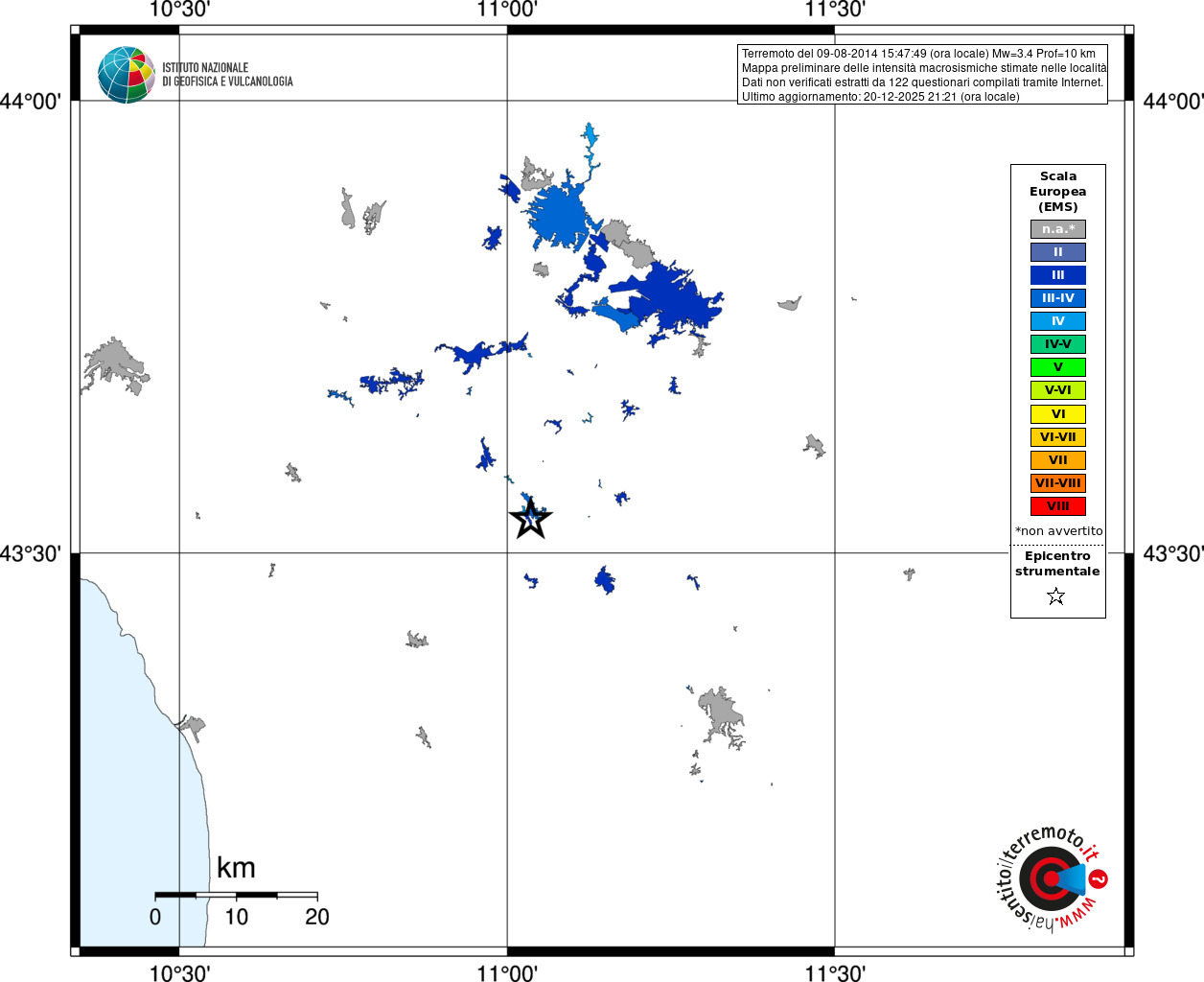Select the III-IV intensity legend swatch
Image resolution: width=1204 pixels, height=982 pixels.
coord(1058,298)
